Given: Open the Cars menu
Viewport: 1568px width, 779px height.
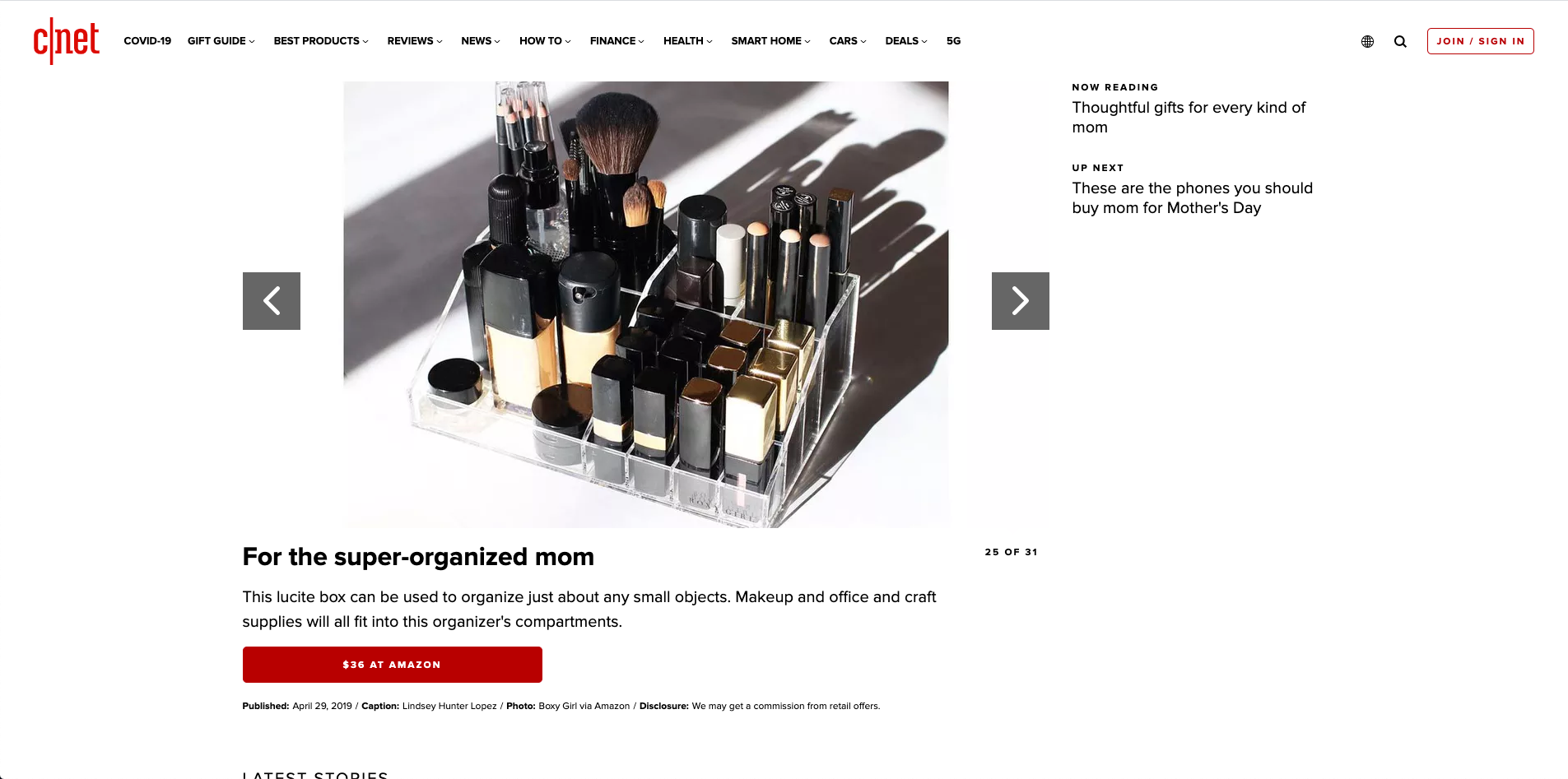Looking at the screenshot, I should click(848, 40).
